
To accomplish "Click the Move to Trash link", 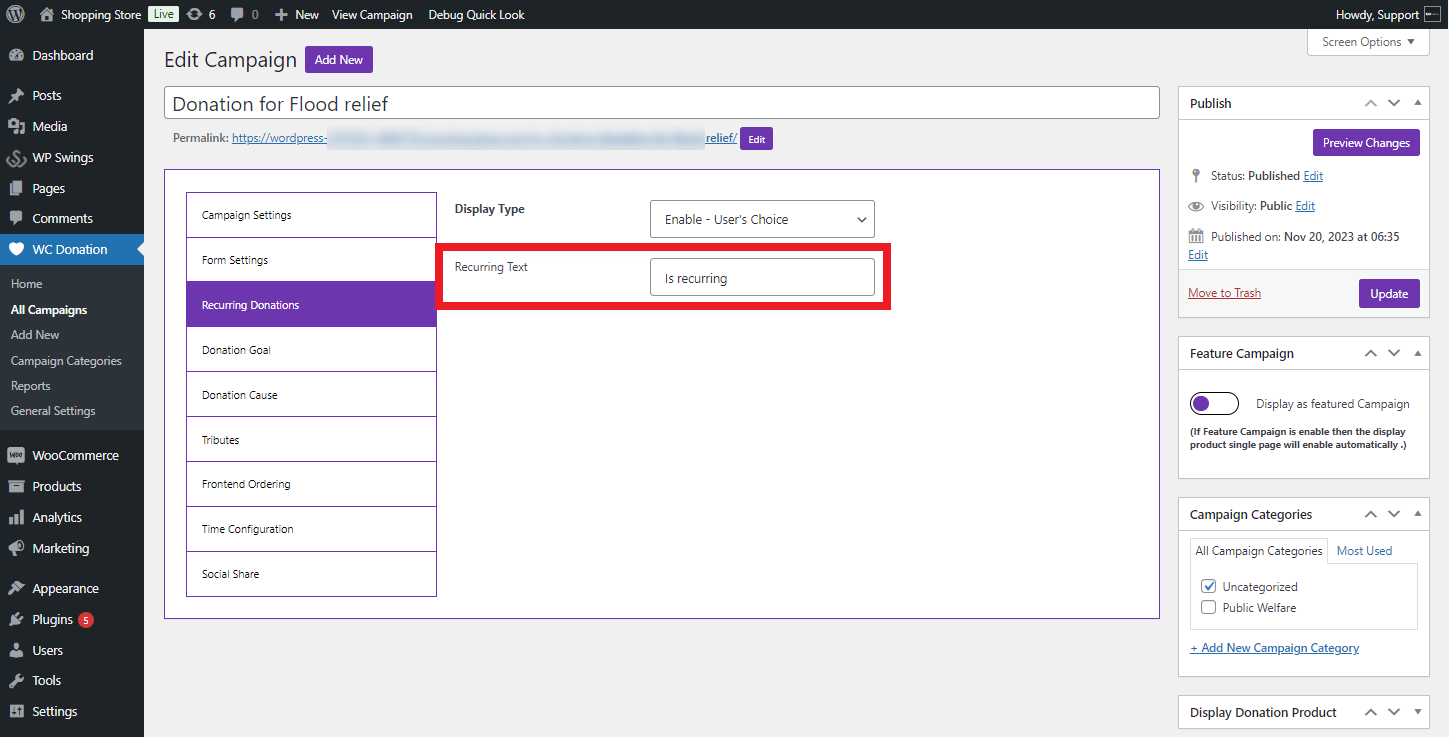I will (x=1224, y=293).
